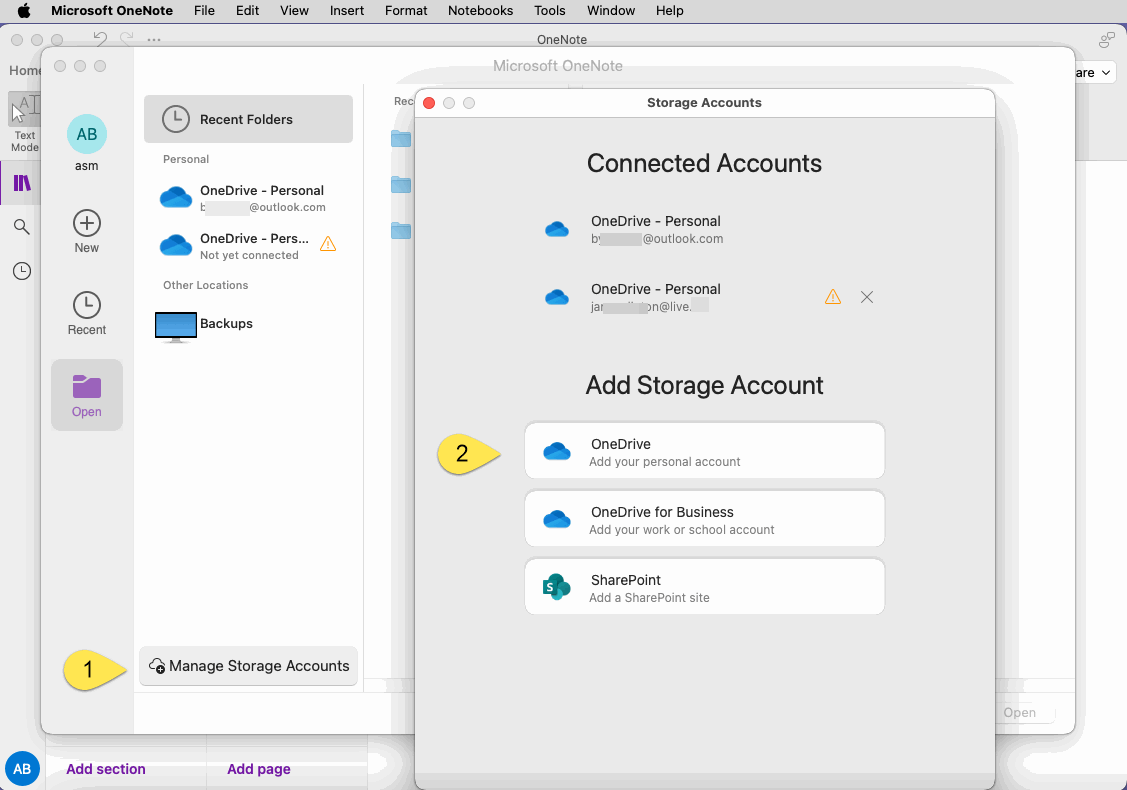This screenshot has height=790, width=1127.
Task: Open the more options ellipsis in title bar
Action: pyautogui.click(x=154, y=40)
